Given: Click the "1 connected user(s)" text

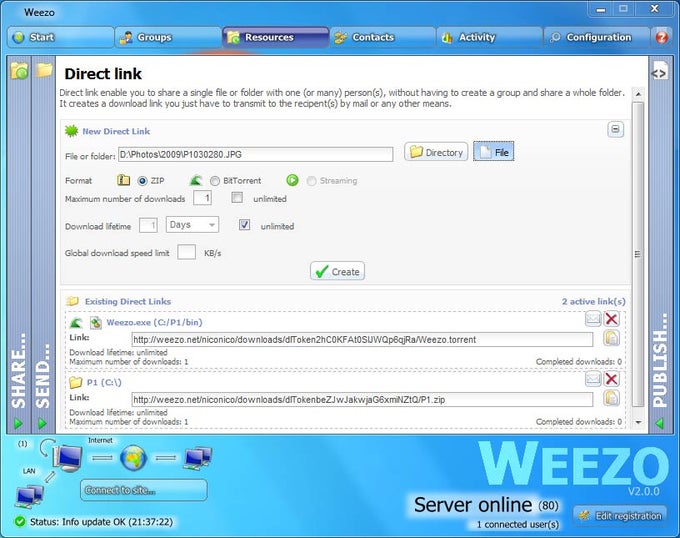Looking at the screenshot, I should [518, 525].
